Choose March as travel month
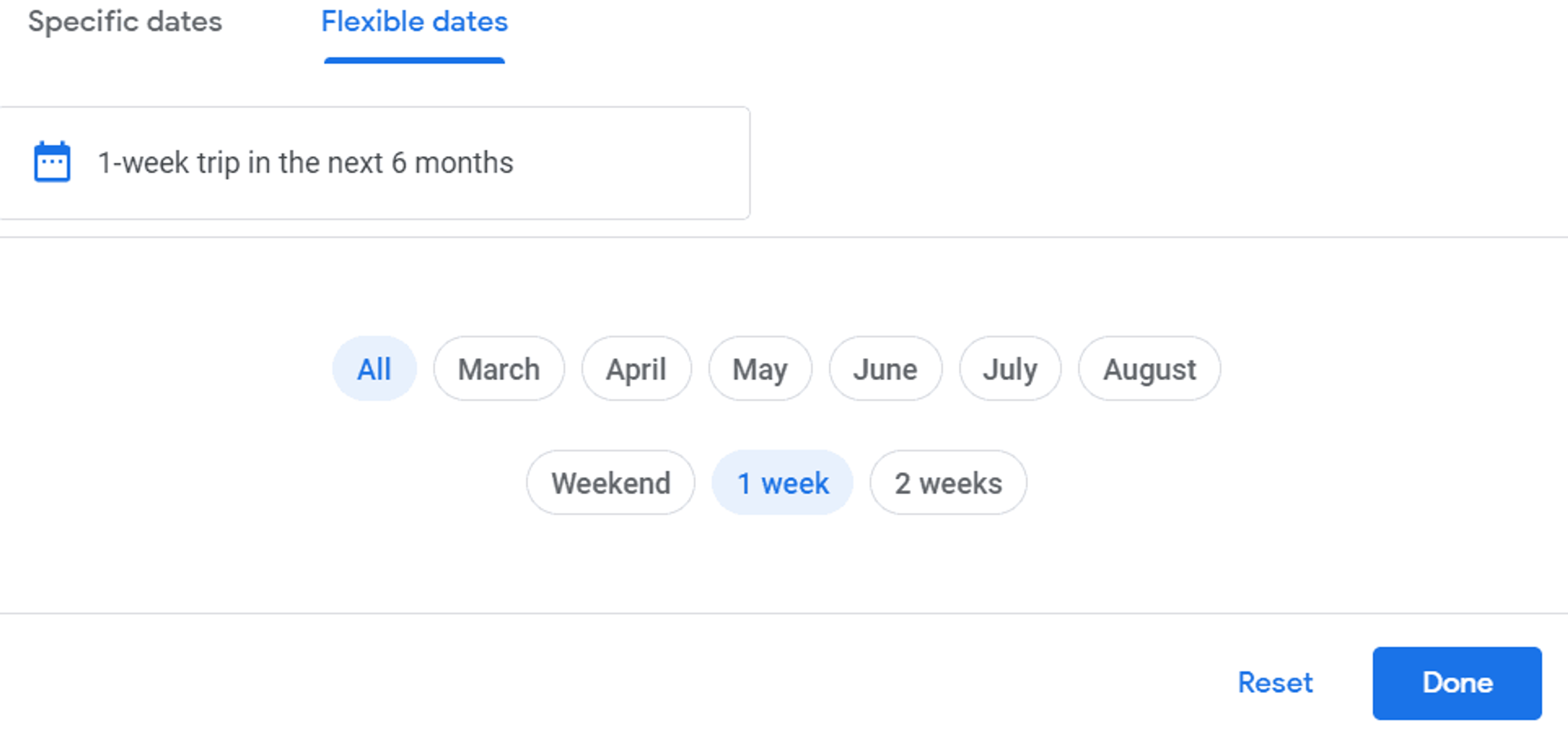The height and width of the screenshot is (741, 1568). click(499, 368)
